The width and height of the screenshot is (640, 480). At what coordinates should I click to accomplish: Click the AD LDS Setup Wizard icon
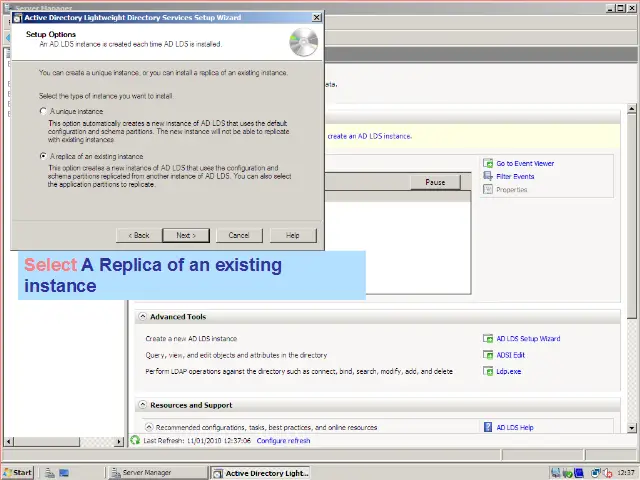pyautogui.click(x=488, y=338)
